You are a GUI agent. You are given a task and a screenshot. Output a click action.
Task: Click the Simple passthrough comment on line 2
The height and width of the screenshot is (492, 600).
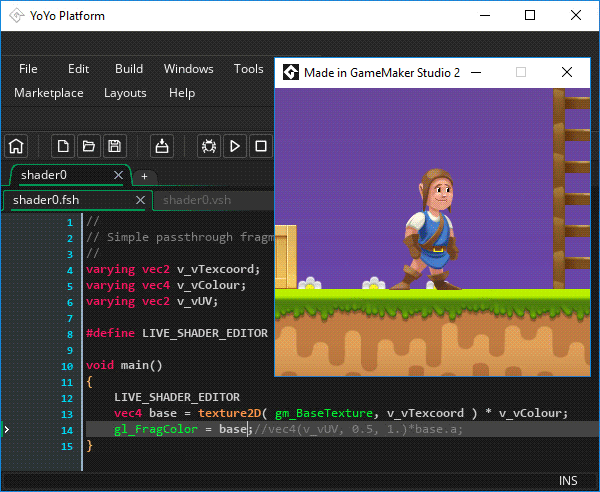(x=180, y=237)
